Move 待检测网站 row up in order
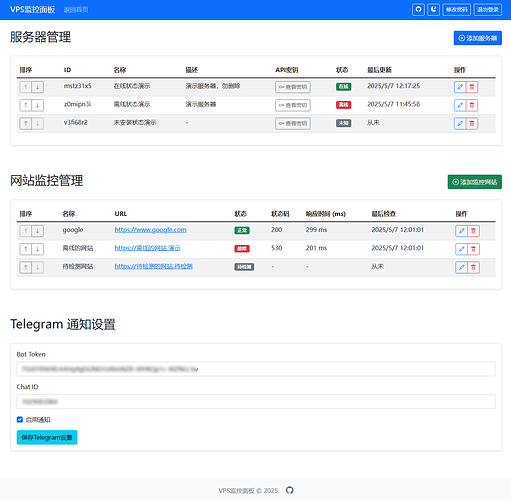 coord(26,267)
